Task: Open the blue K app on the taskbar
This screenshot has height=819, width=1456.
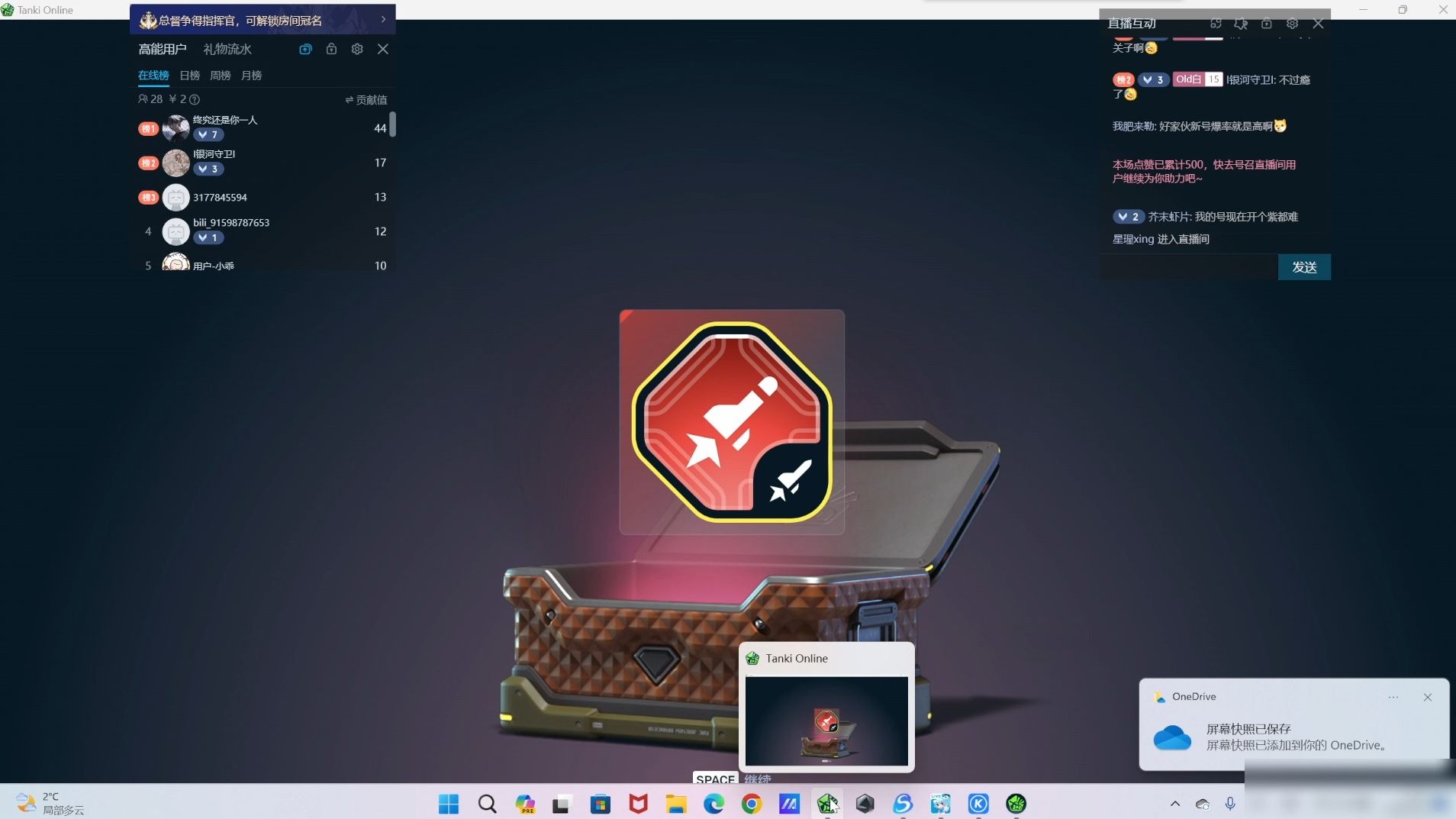Action: (x=978, y=804)
